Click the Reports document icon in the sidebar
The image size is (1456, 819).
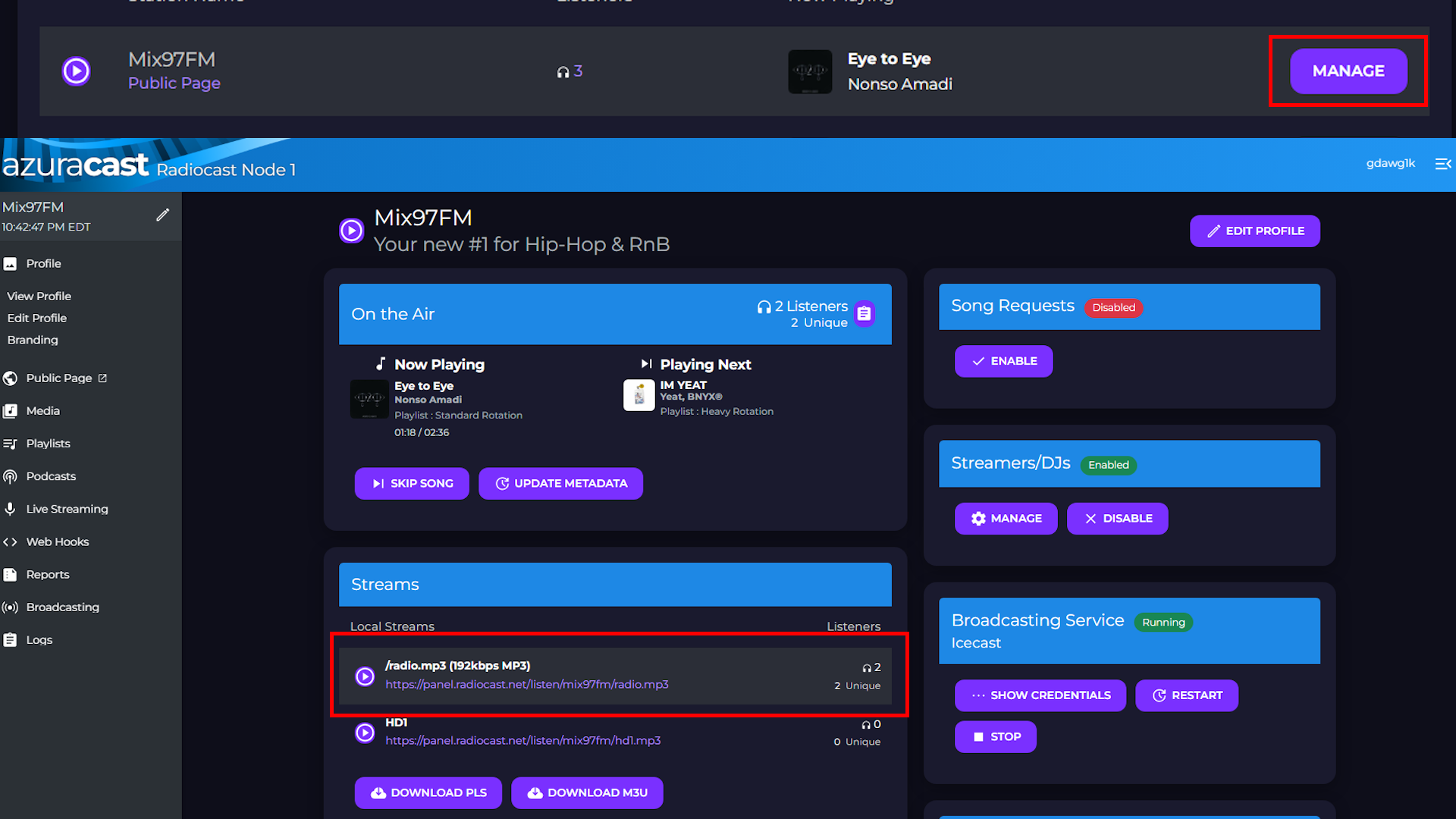(x=10, y=575)
